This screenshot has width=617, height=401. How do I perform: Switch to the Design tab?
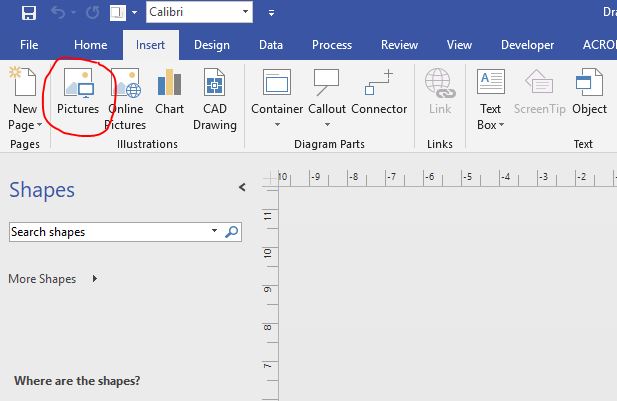212,45
